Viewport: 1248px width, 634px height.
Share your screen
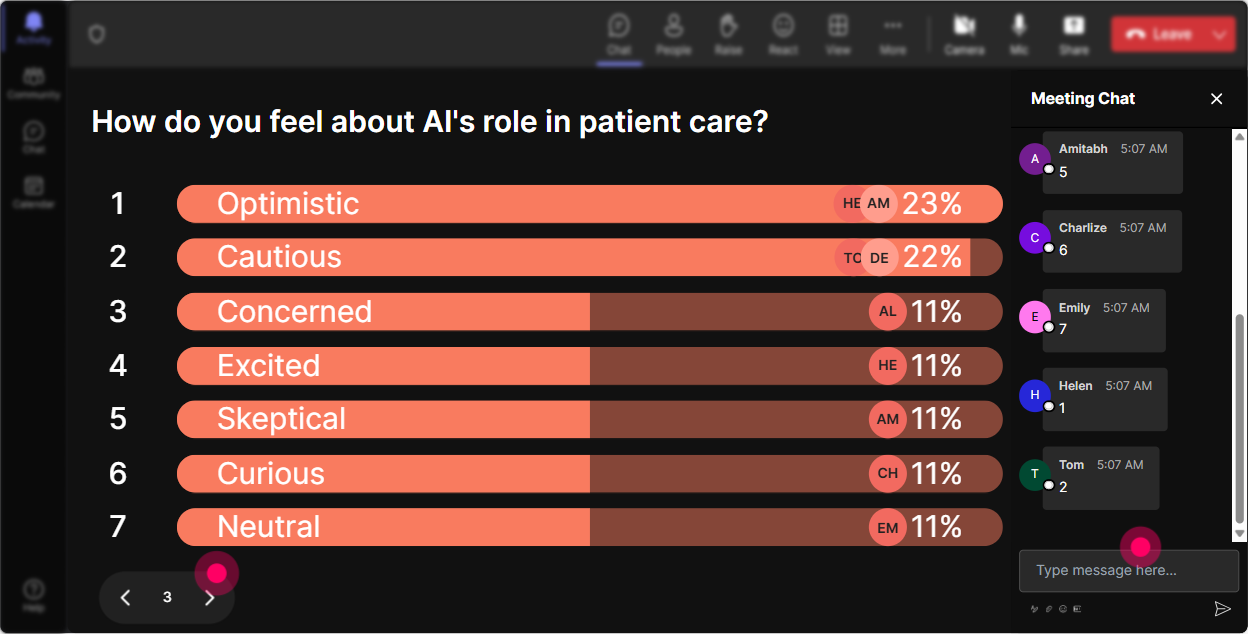1074,34
